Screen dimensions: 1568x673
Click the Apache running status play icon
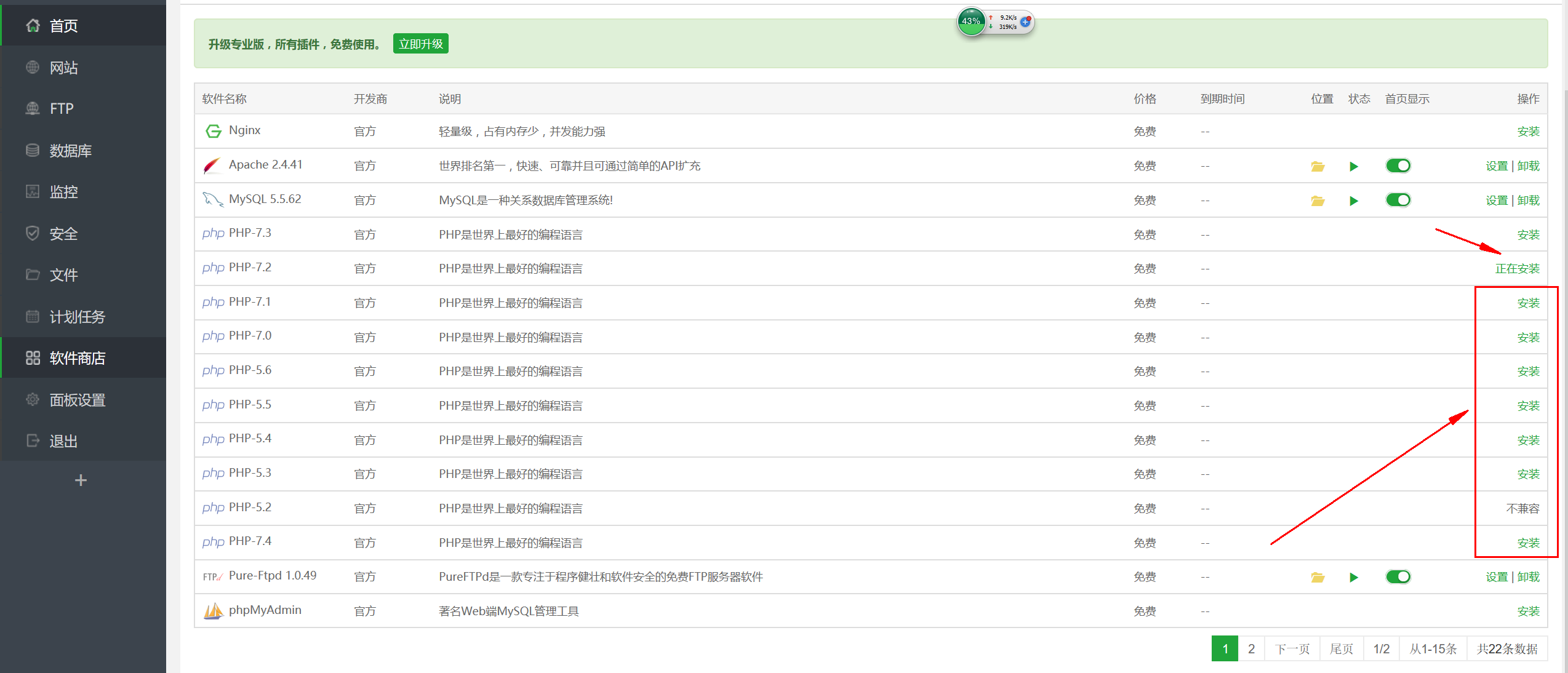point(1354,166)
